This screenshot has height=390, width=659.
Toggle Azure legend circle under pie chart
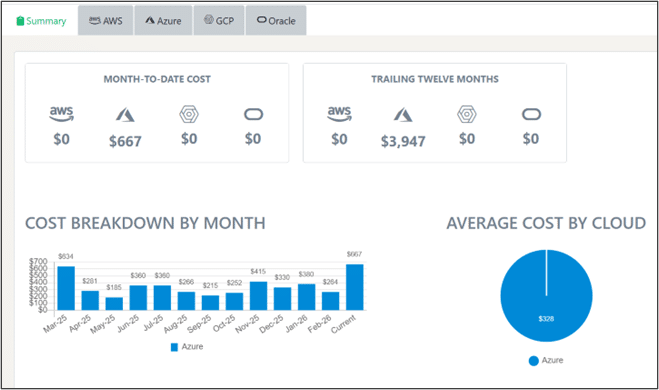[x=534, y=361]
